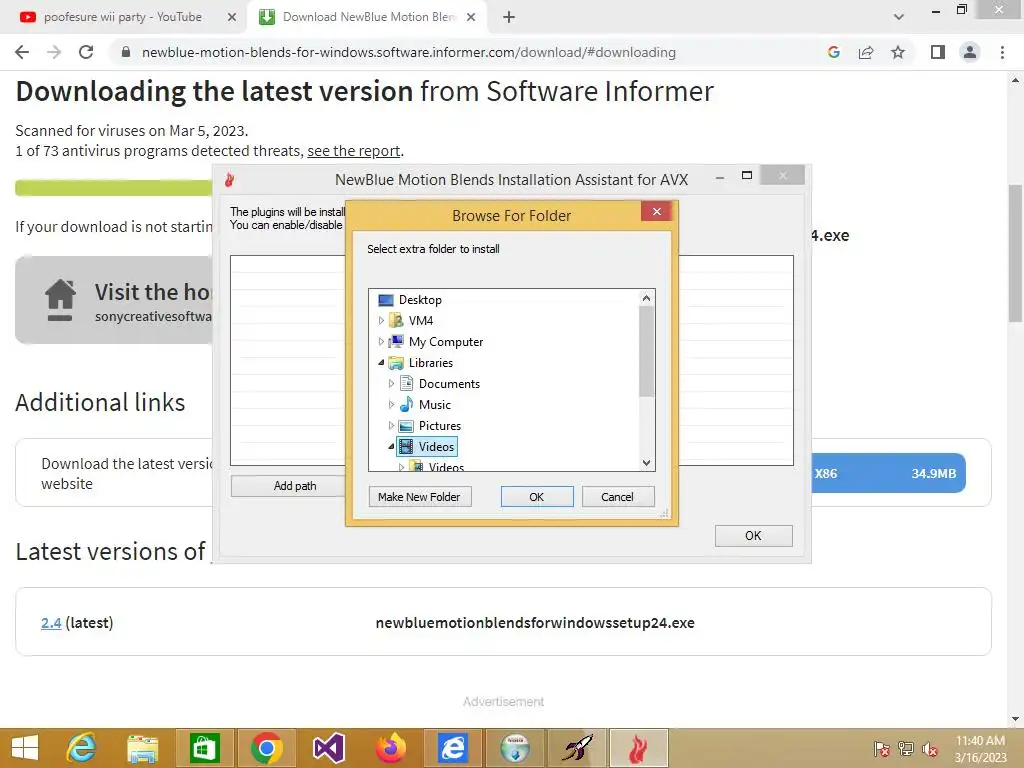Open Windows Store from taskbar

click(204, 748)
